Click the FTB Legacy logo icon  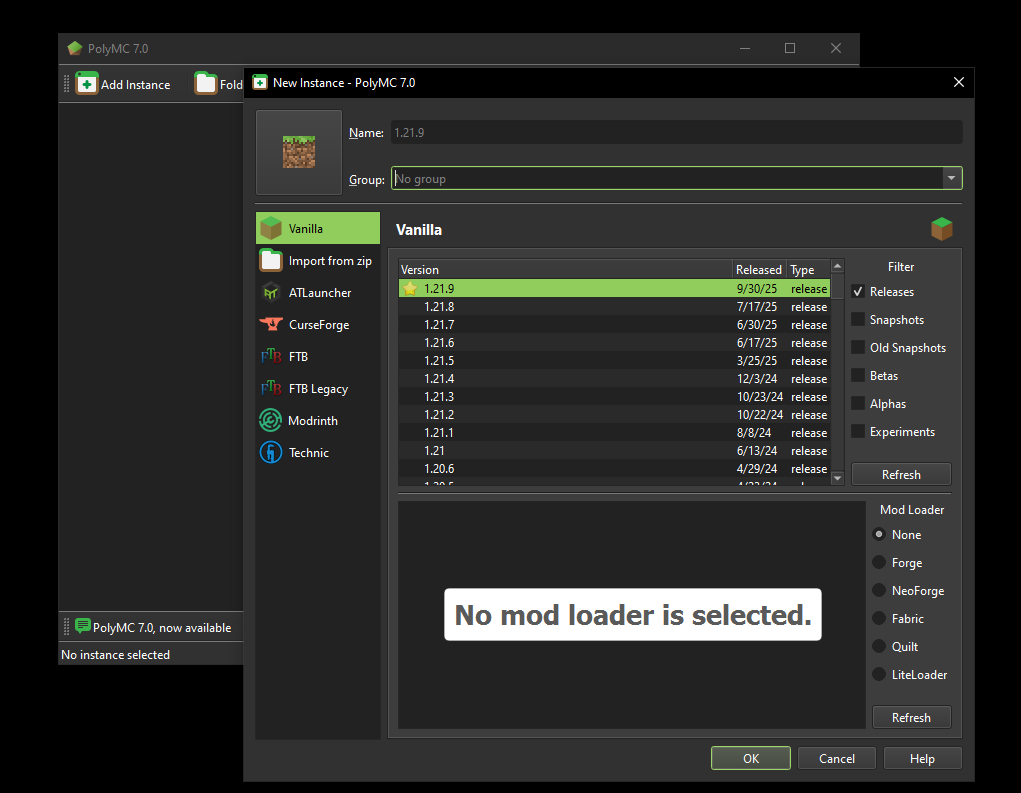point(271,388)
